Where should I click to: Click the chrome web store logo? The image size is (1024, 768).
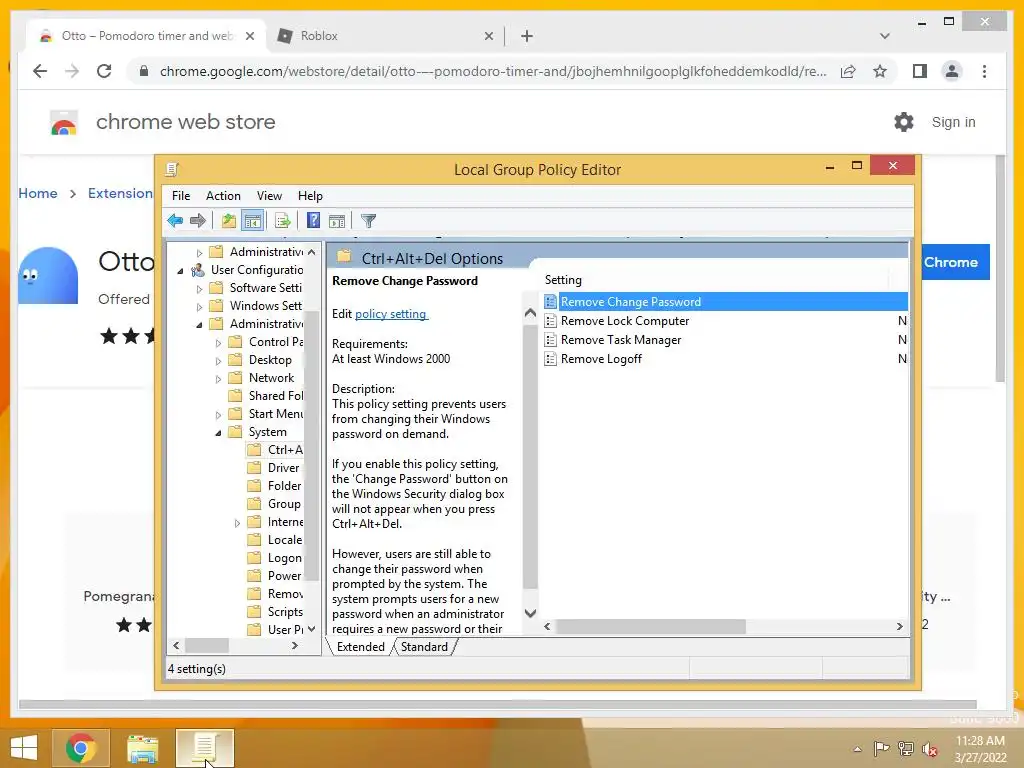tap(64, 123)
